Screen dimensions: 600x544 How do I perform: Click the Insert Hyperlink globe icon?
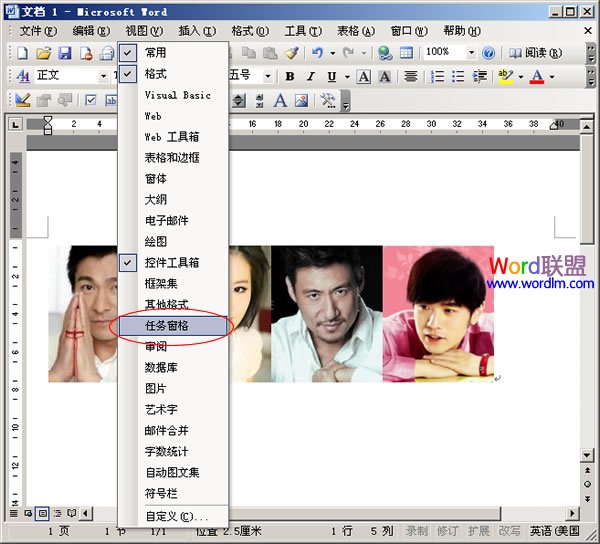click(385, 52)
